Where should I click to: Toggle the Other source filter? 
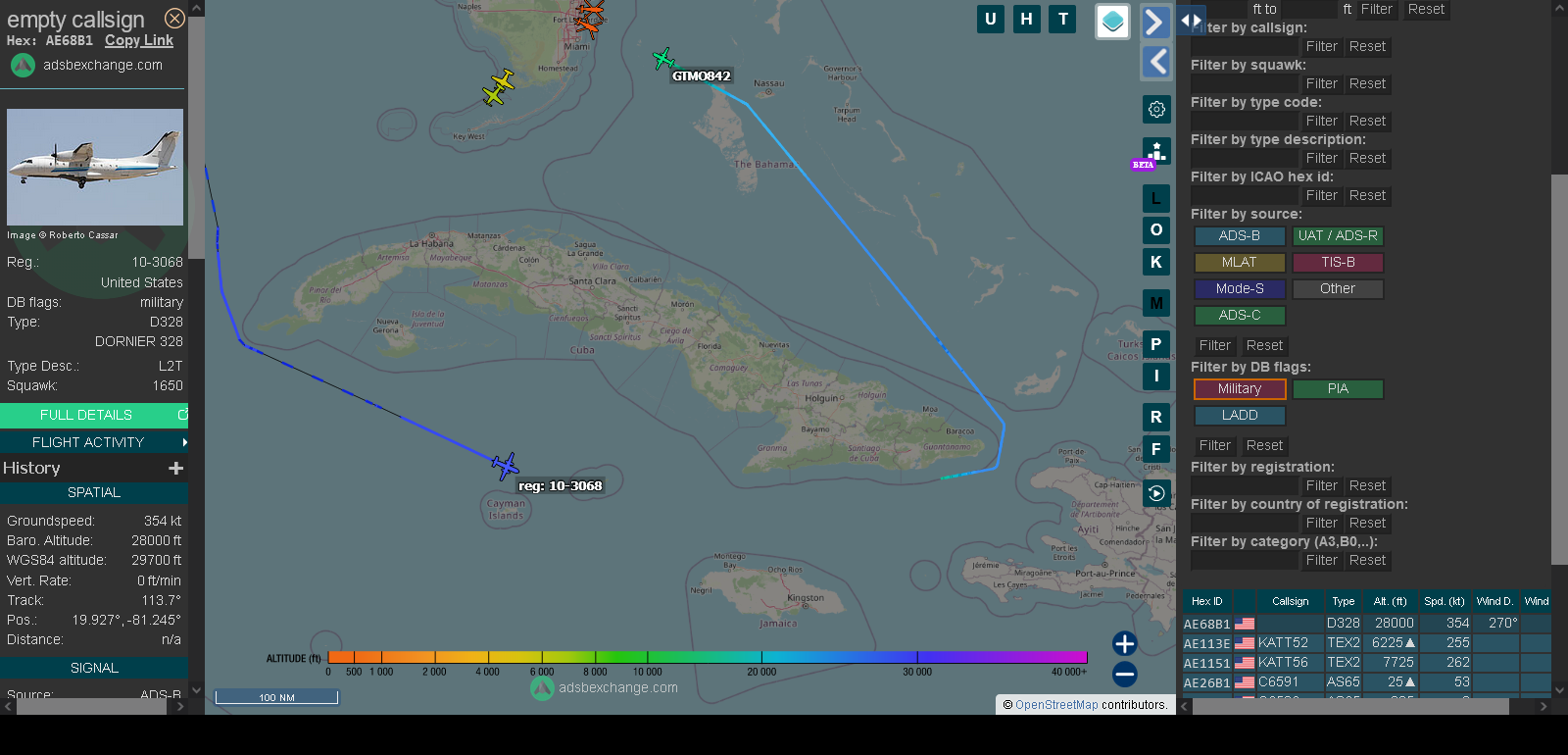point(1338,289)
